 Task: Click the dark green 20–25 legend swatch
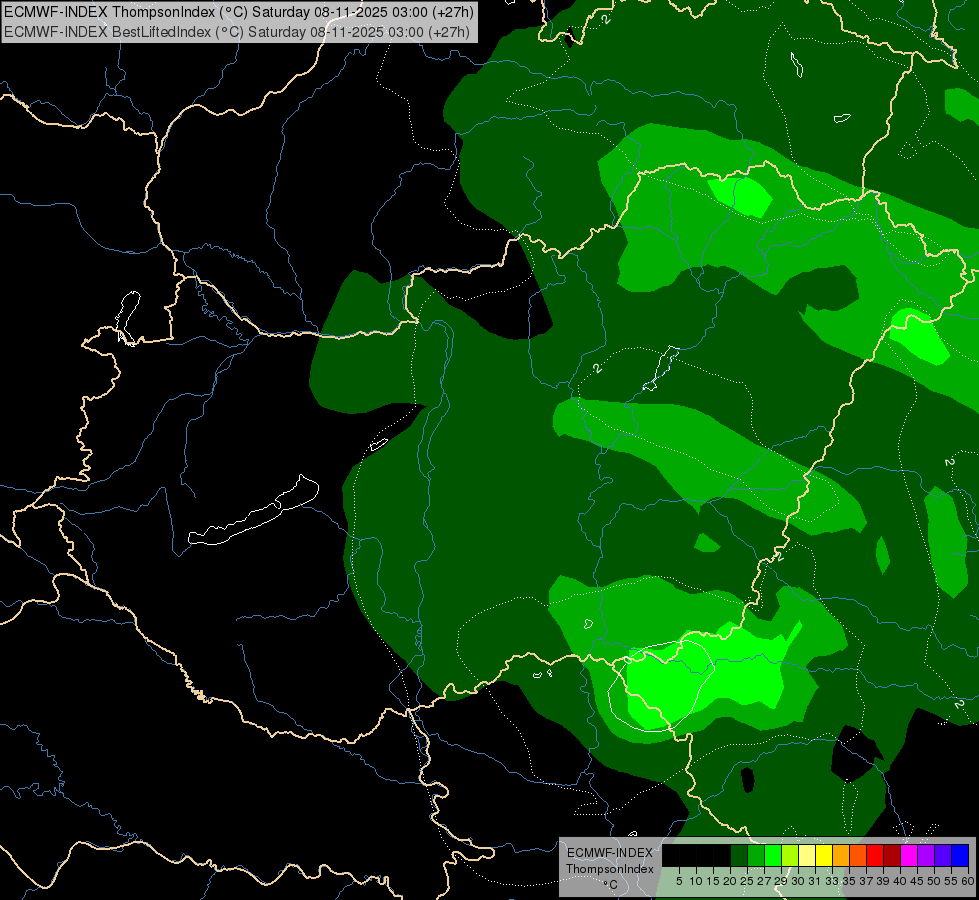click(739, 855)
